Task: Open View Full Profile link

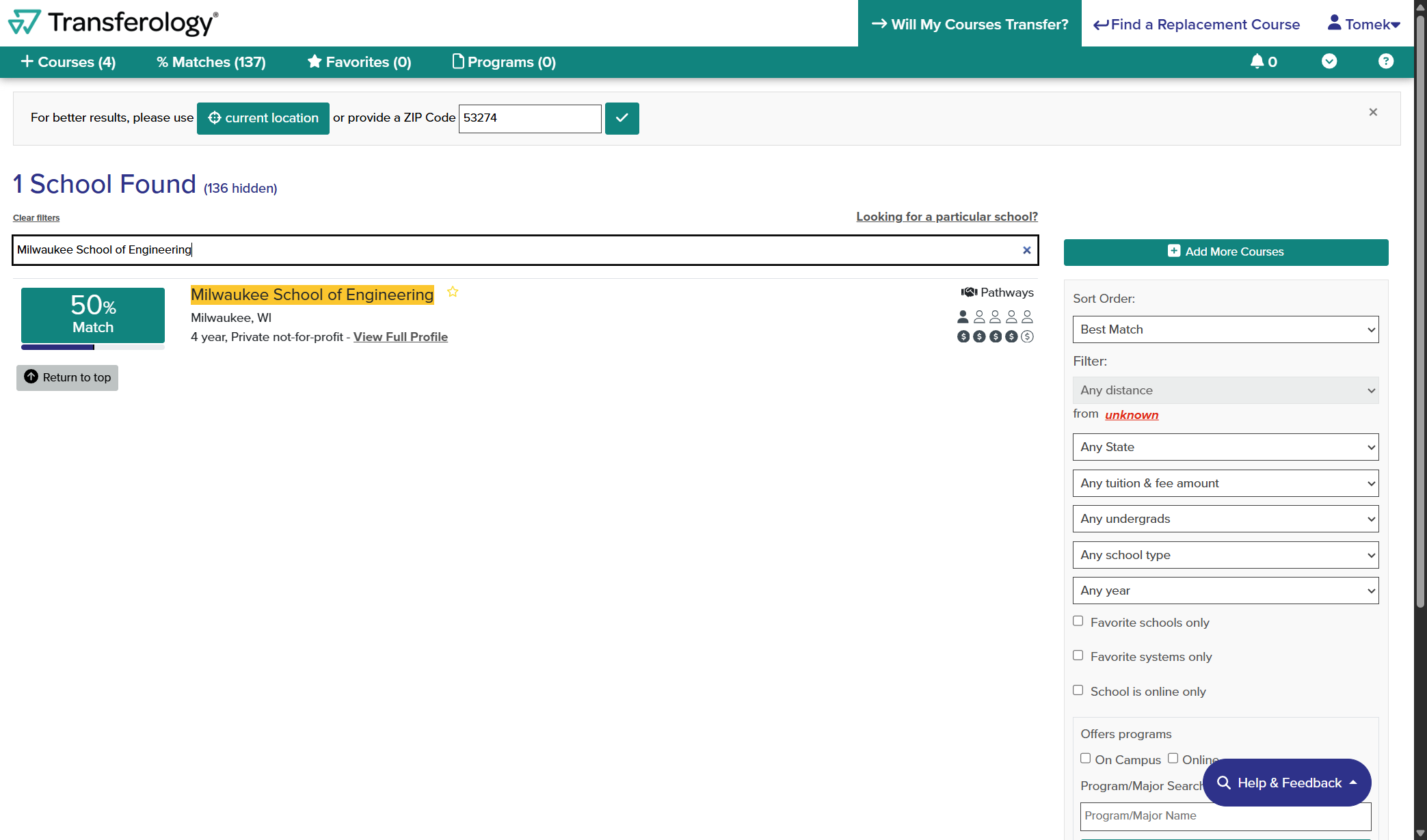Action: tap(401, 337)
